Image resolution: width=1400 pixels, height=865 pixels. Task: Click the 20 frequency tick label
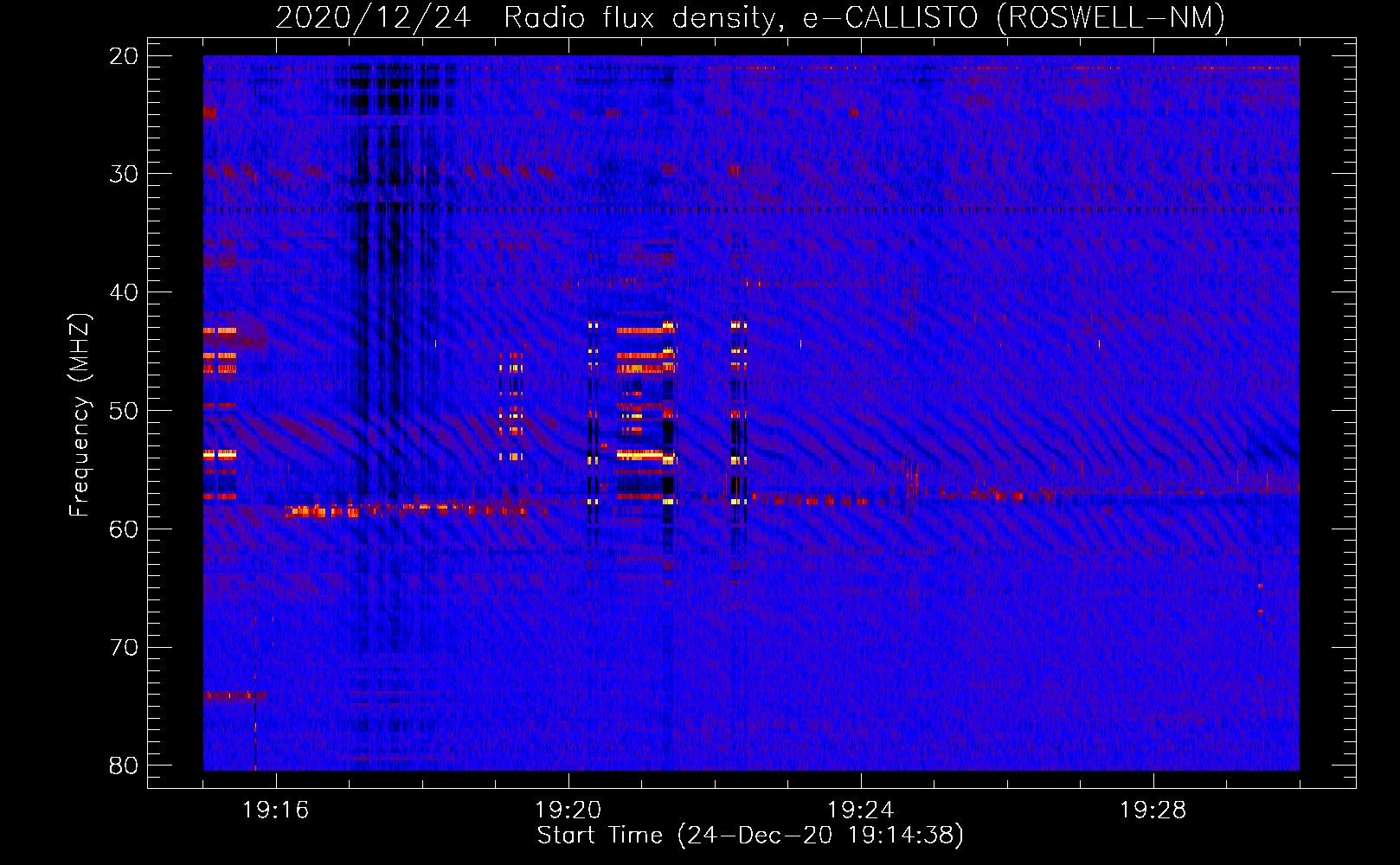(x=124, y=56)
